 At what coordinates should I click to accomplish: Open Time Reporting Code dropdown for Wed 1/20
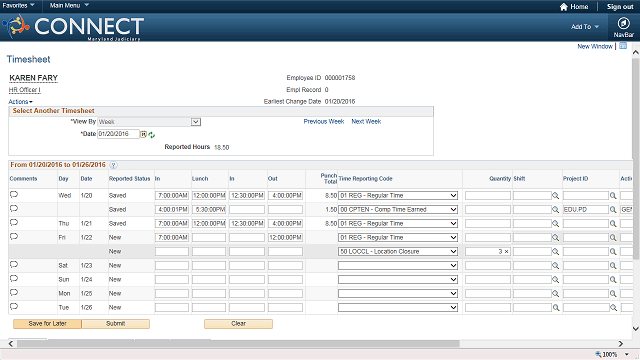tap(398, 196)
